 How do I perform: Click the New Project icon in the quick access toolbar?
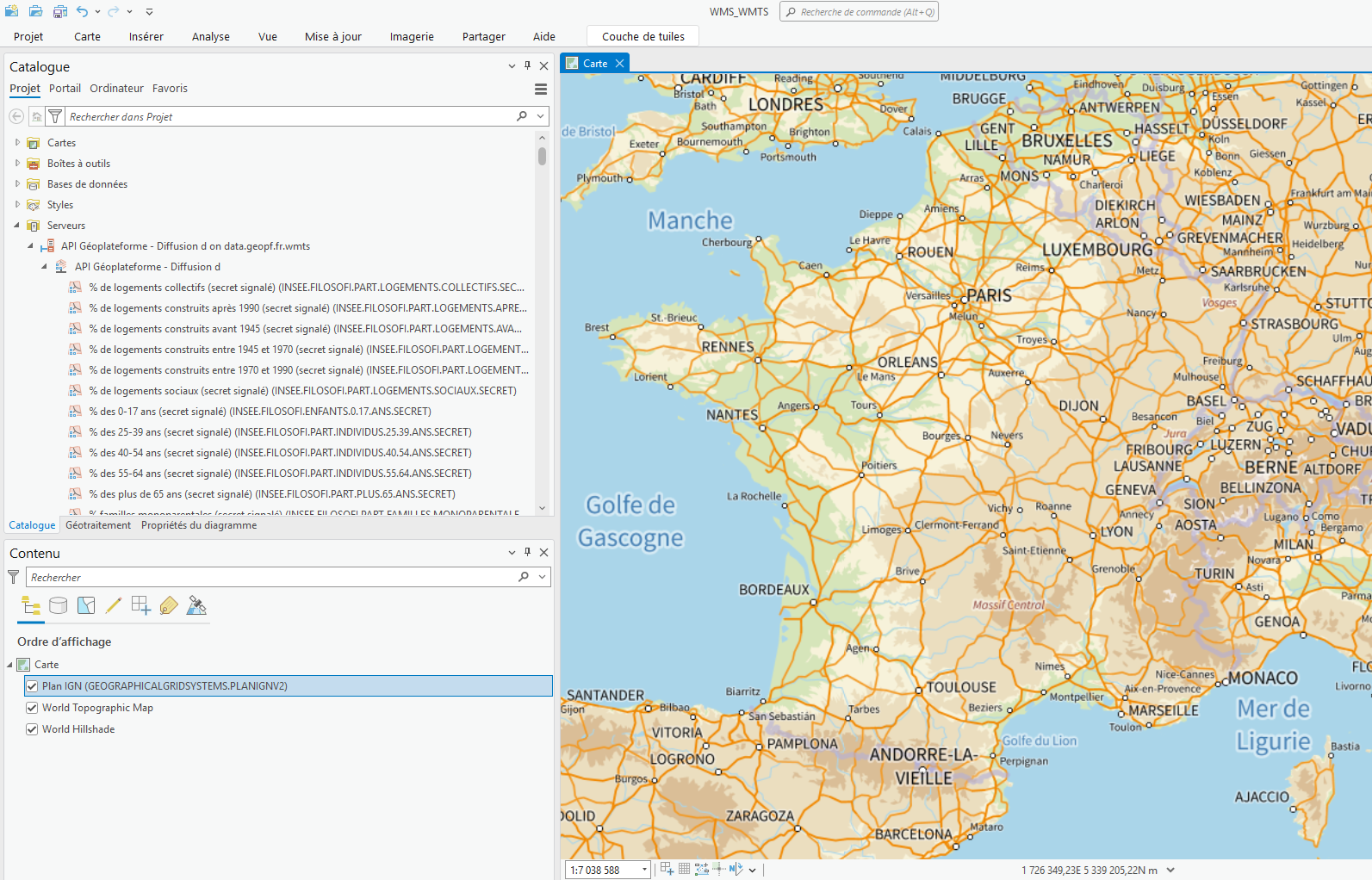(x=11, y=11)
